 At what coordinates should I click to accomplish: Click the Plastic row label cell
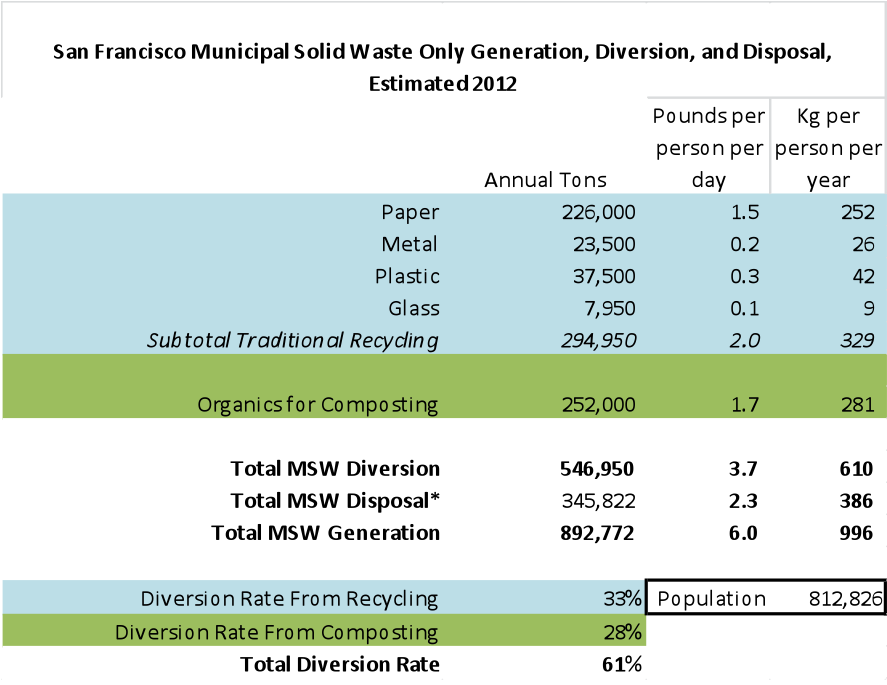[407, 276]
